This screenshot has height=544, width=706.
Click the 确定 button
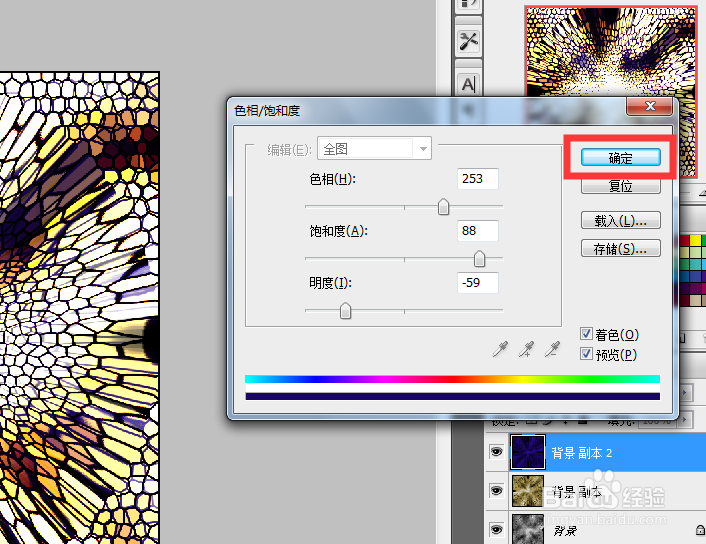click(x=620, y=158)
